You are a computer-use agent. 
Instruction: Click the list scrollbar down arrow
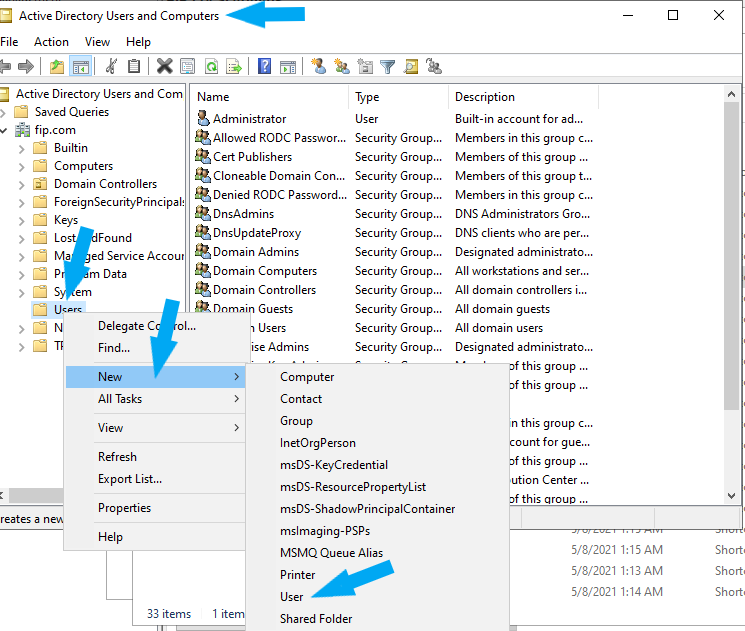[x=731, y=496]
